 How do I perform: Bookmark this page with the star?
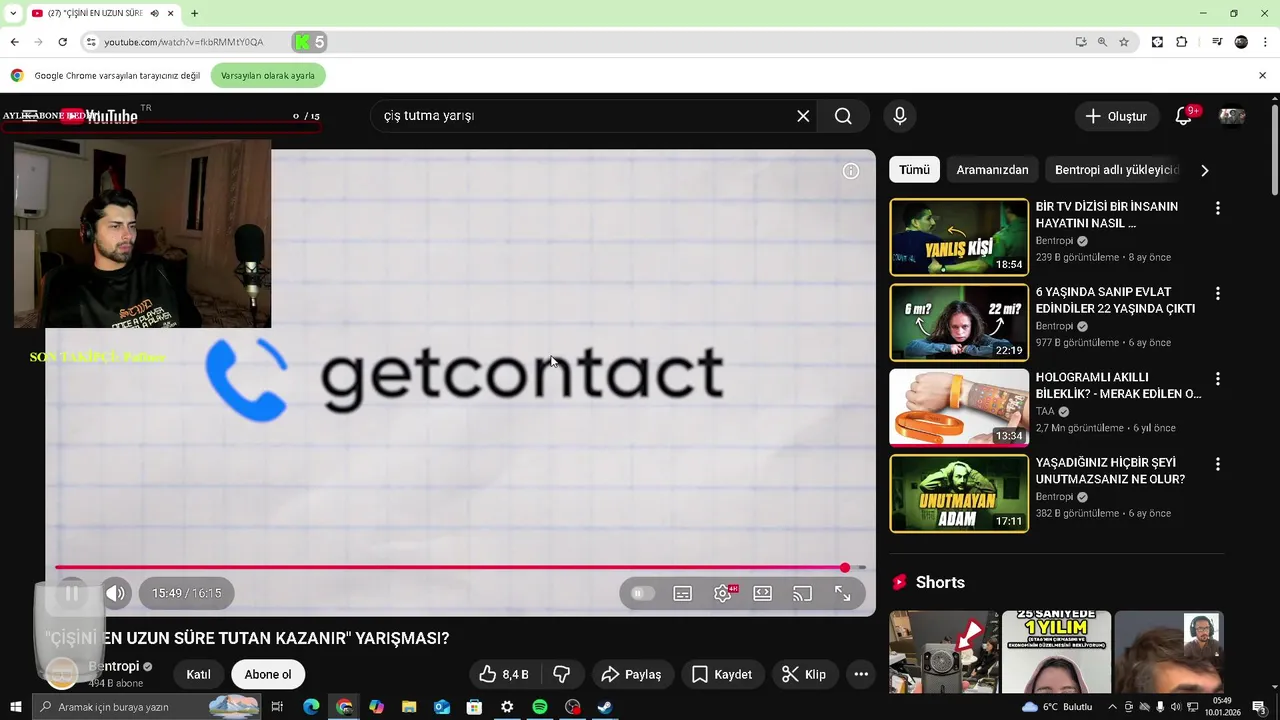[x=1124, y=42]
